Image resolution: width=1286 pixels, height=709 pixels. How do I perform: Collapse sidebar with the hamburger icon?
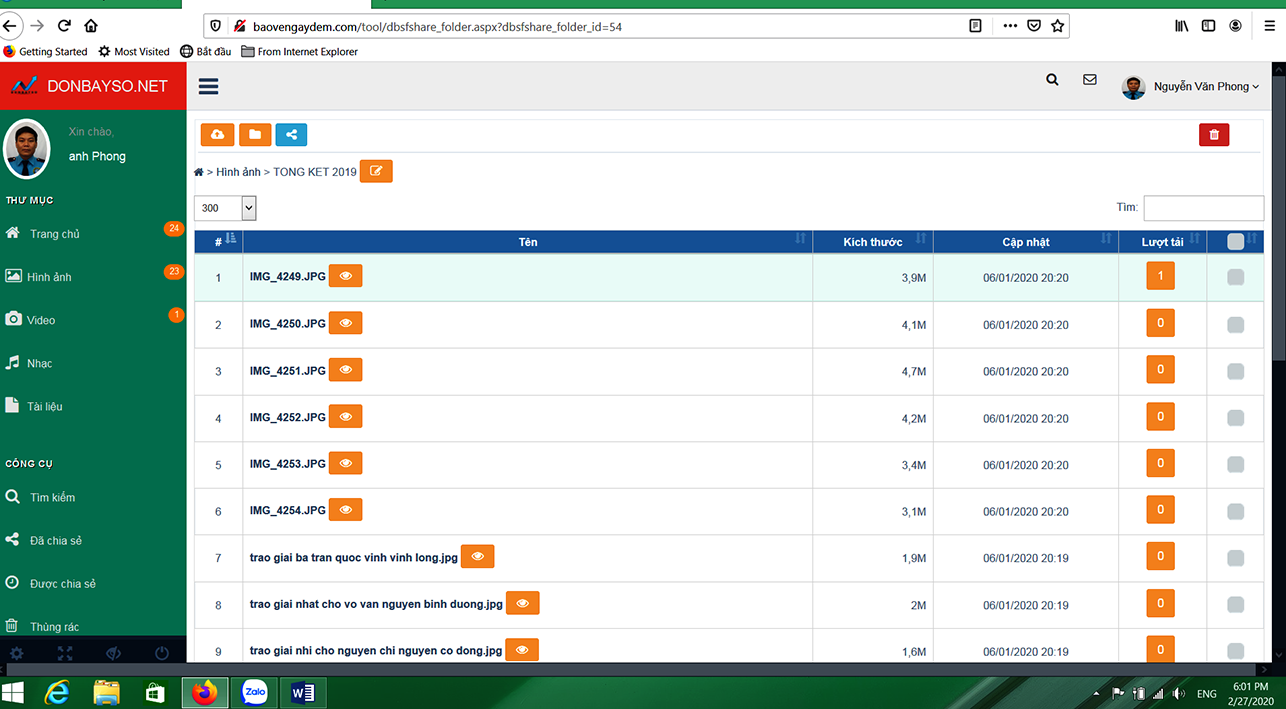pos(208,86)
